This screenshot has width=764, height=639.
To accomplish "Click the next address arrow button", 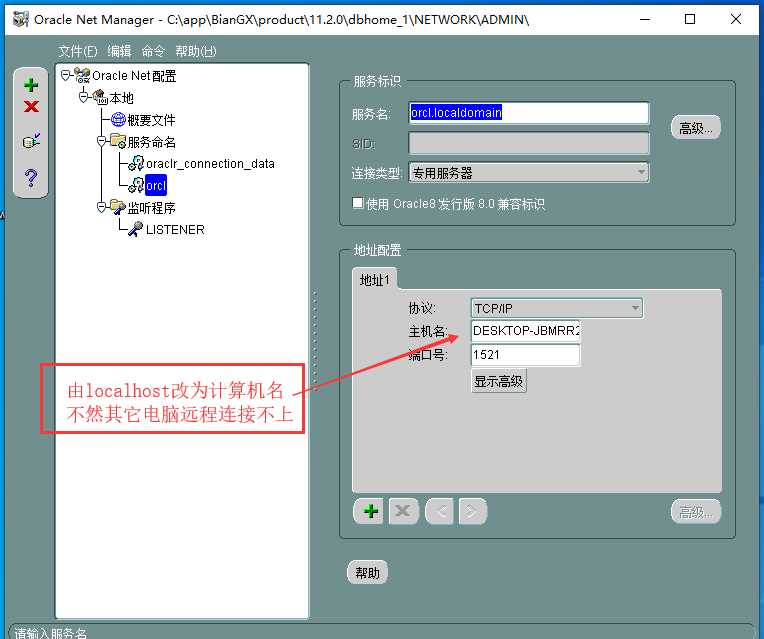I will [472, 511].
